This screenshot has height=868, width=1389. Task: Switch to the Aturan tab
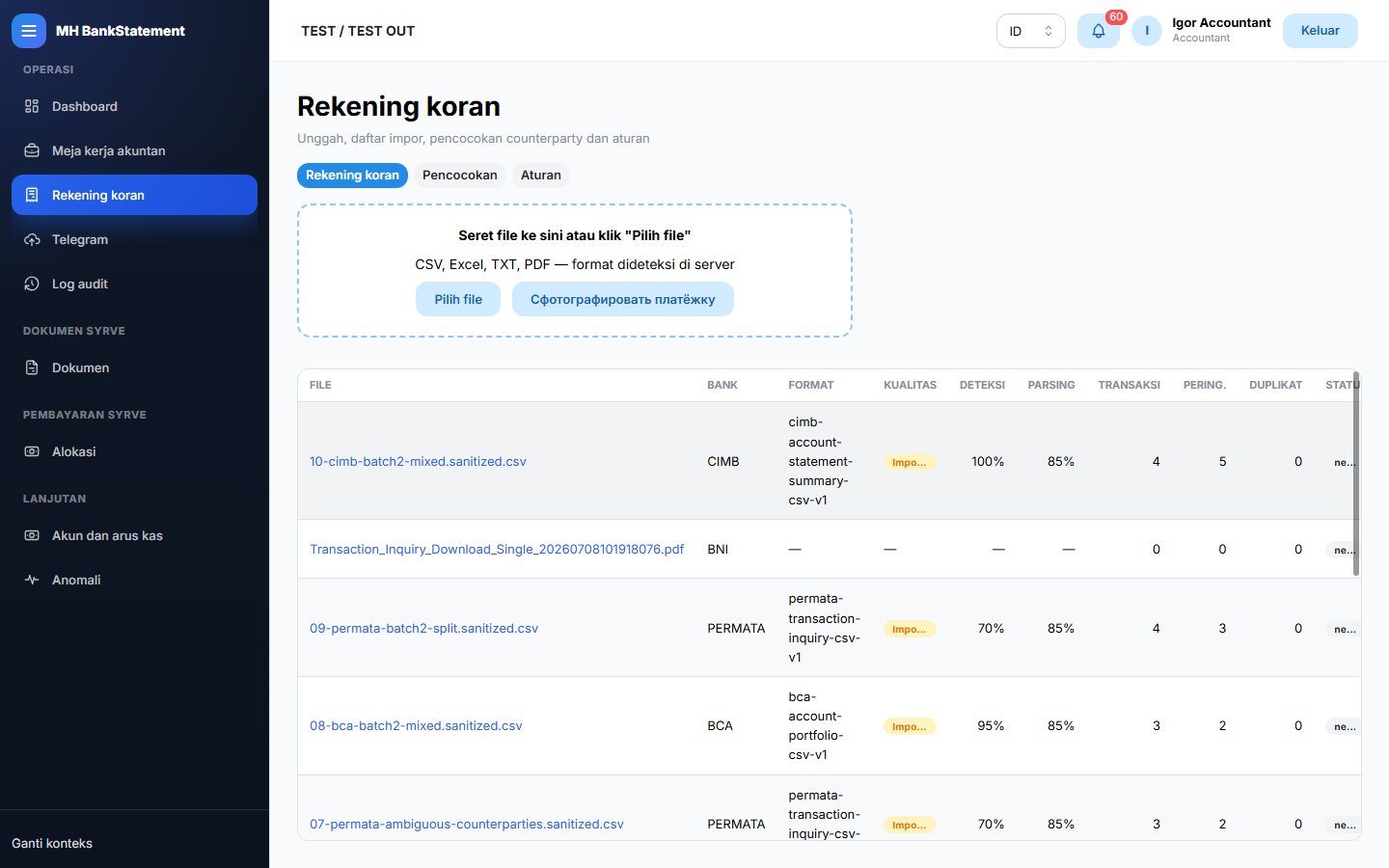point(541,175)
